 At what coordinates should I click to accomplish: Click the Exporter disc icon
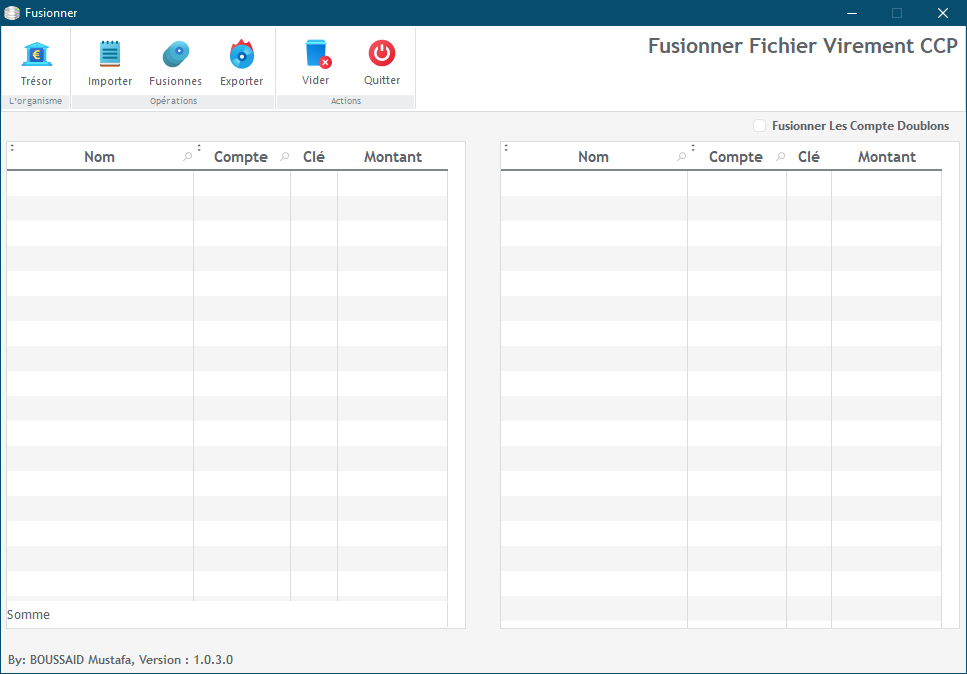(x=241, y=55)
